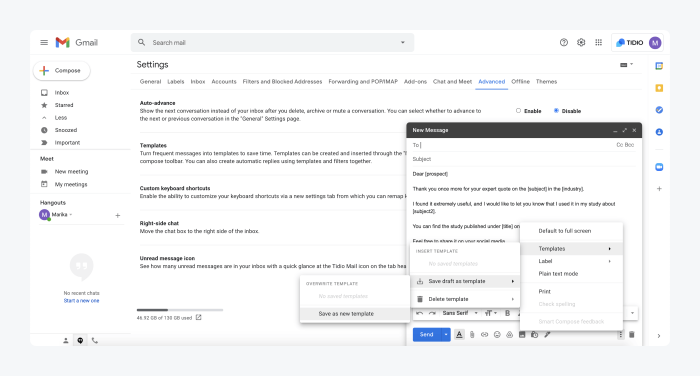Image resolution: width=700 pixels, height=376 pixels.
Task: Open the Inbox folder
Action: [x=62, y=92]
